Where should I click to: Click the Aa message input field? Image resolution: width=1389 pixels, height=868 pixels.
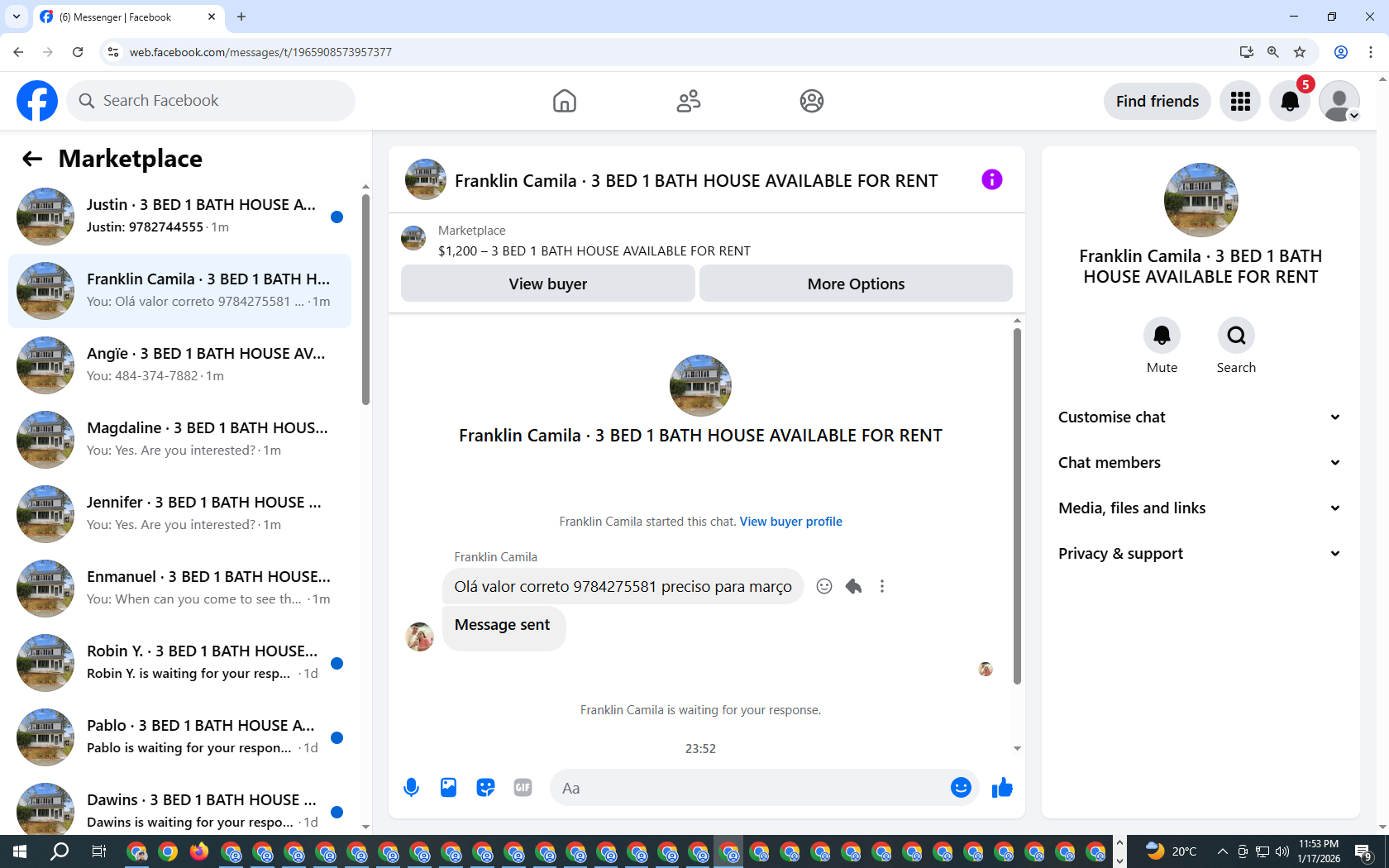pyautogui.click(x=752, y=788)
